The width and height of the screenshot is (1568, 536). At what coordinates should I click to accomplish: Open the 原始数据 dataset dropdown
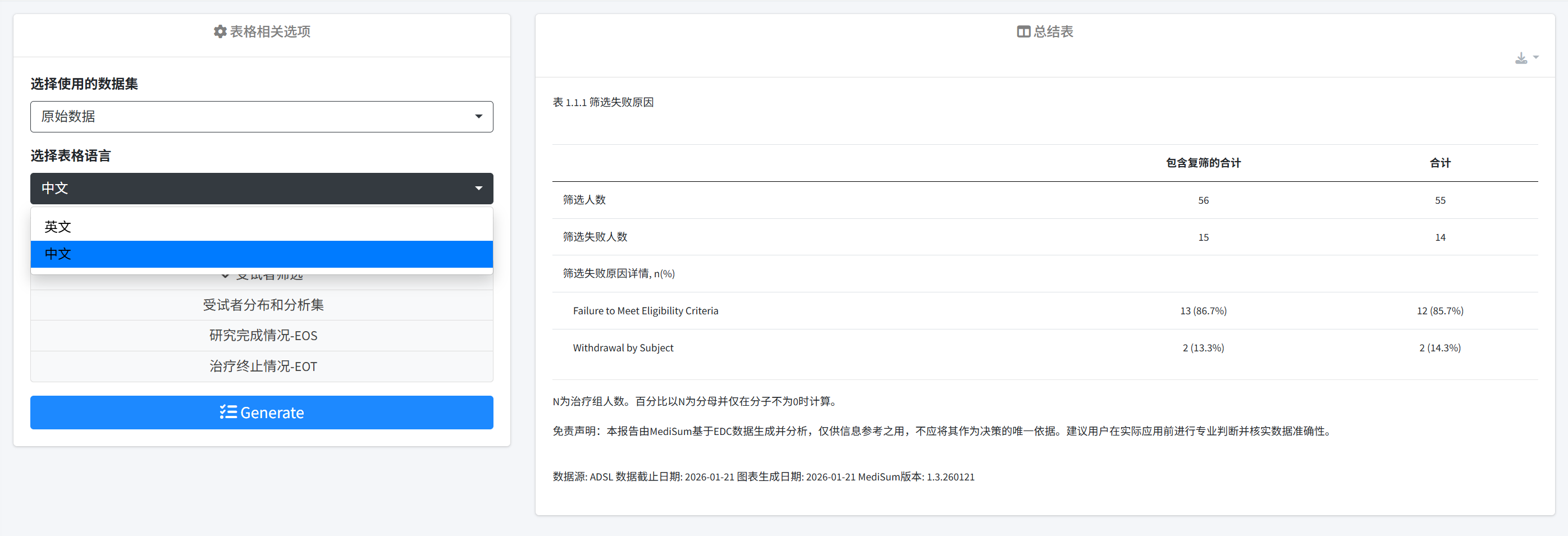coord(262,117)
